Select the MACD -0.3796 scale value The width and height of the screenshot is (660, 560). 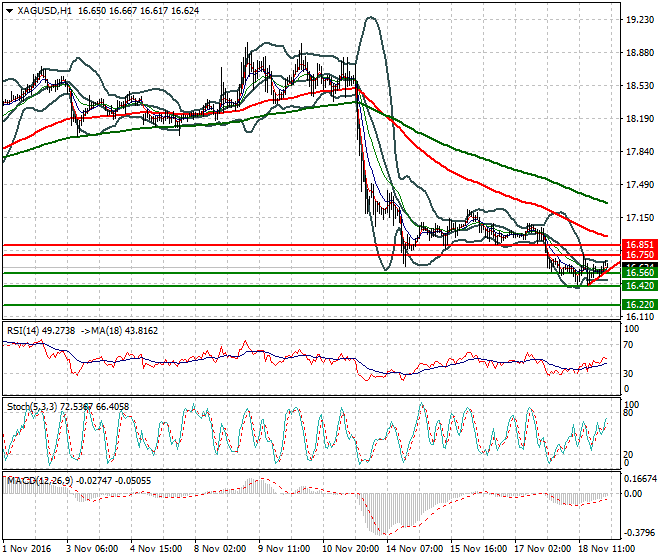point(640,533)
